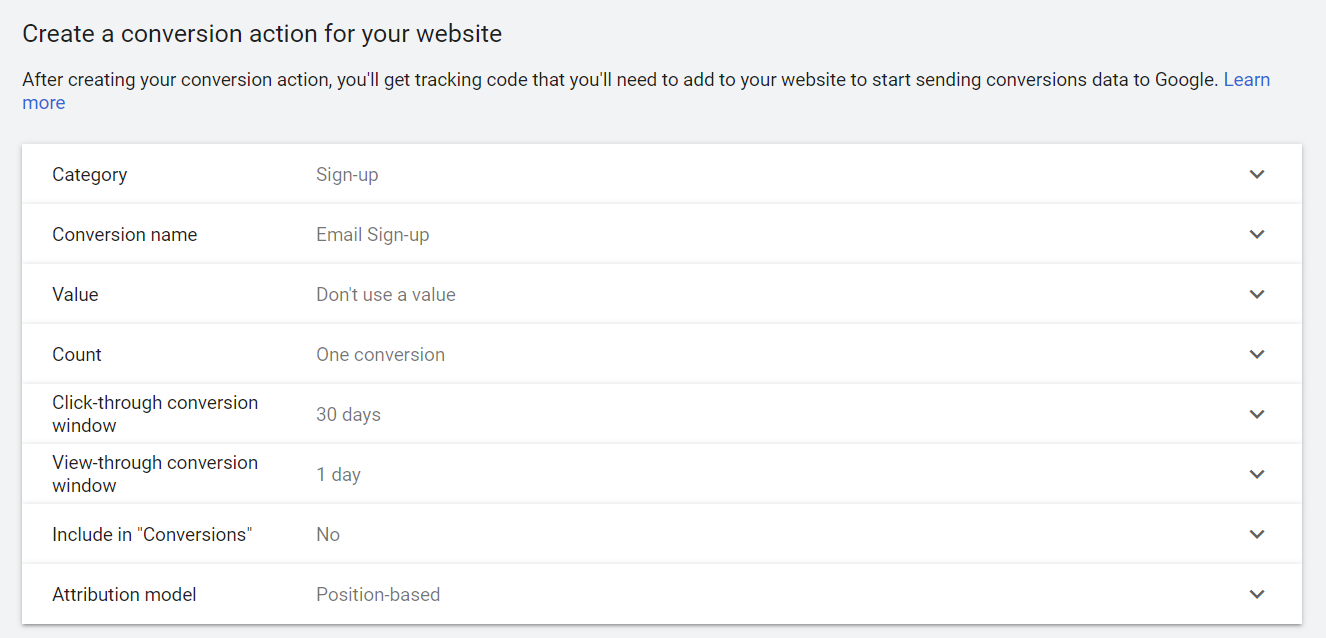Click the Attribution model row label

(x=124, y=594)
